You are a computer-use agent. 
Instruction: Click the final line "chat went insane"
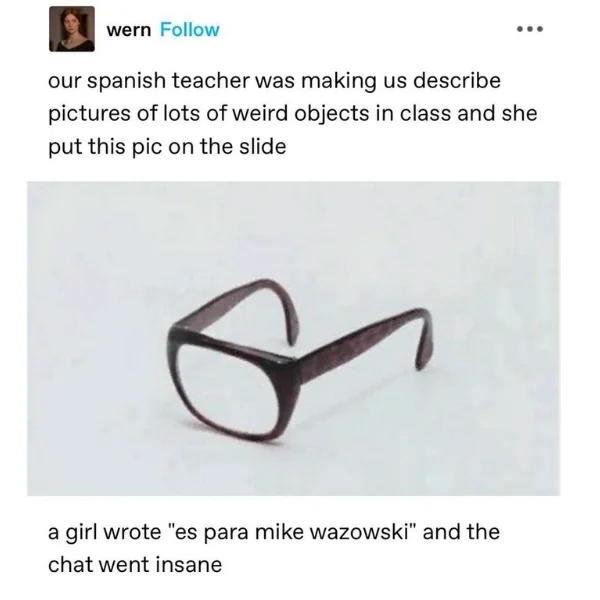[x=135, y=565]
